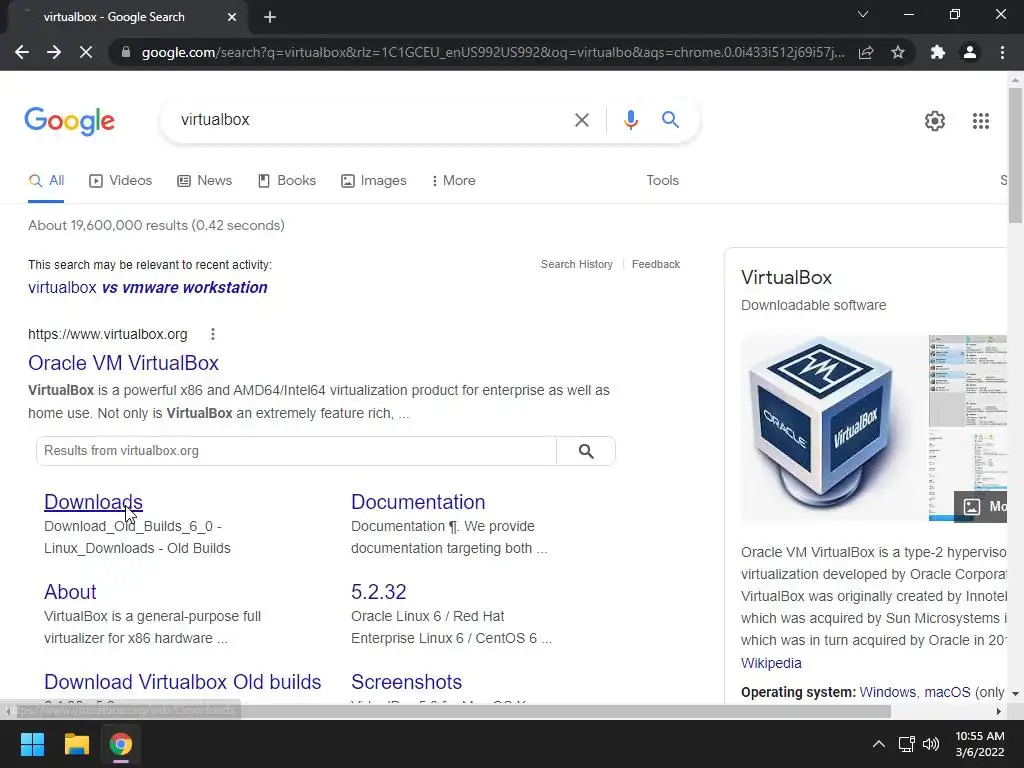
Task: Switch to the News tab
Action: point(204,181)
